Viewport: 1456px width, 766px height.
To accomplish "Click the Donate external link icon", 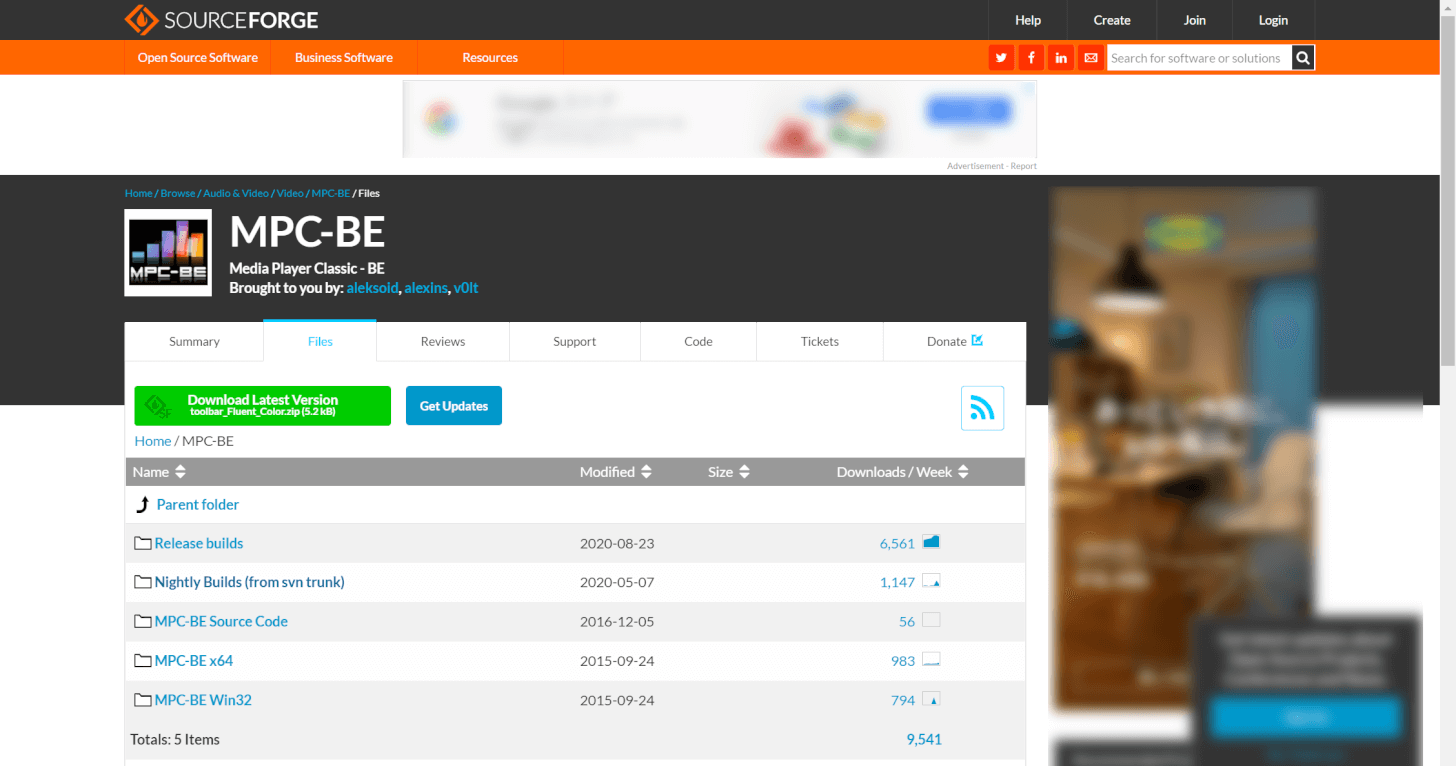I will coord(977,340).
